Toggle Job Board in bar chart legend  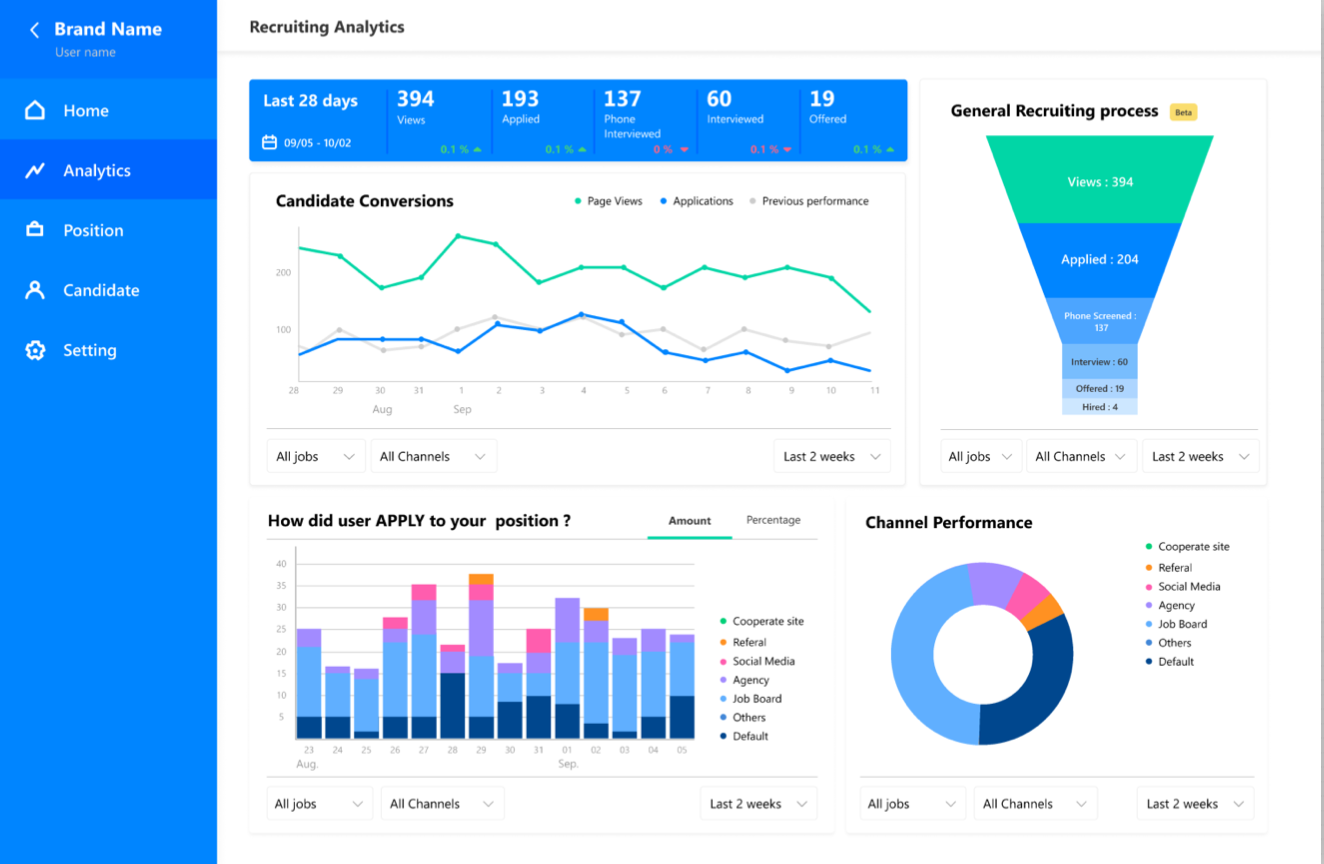point(750,699)
